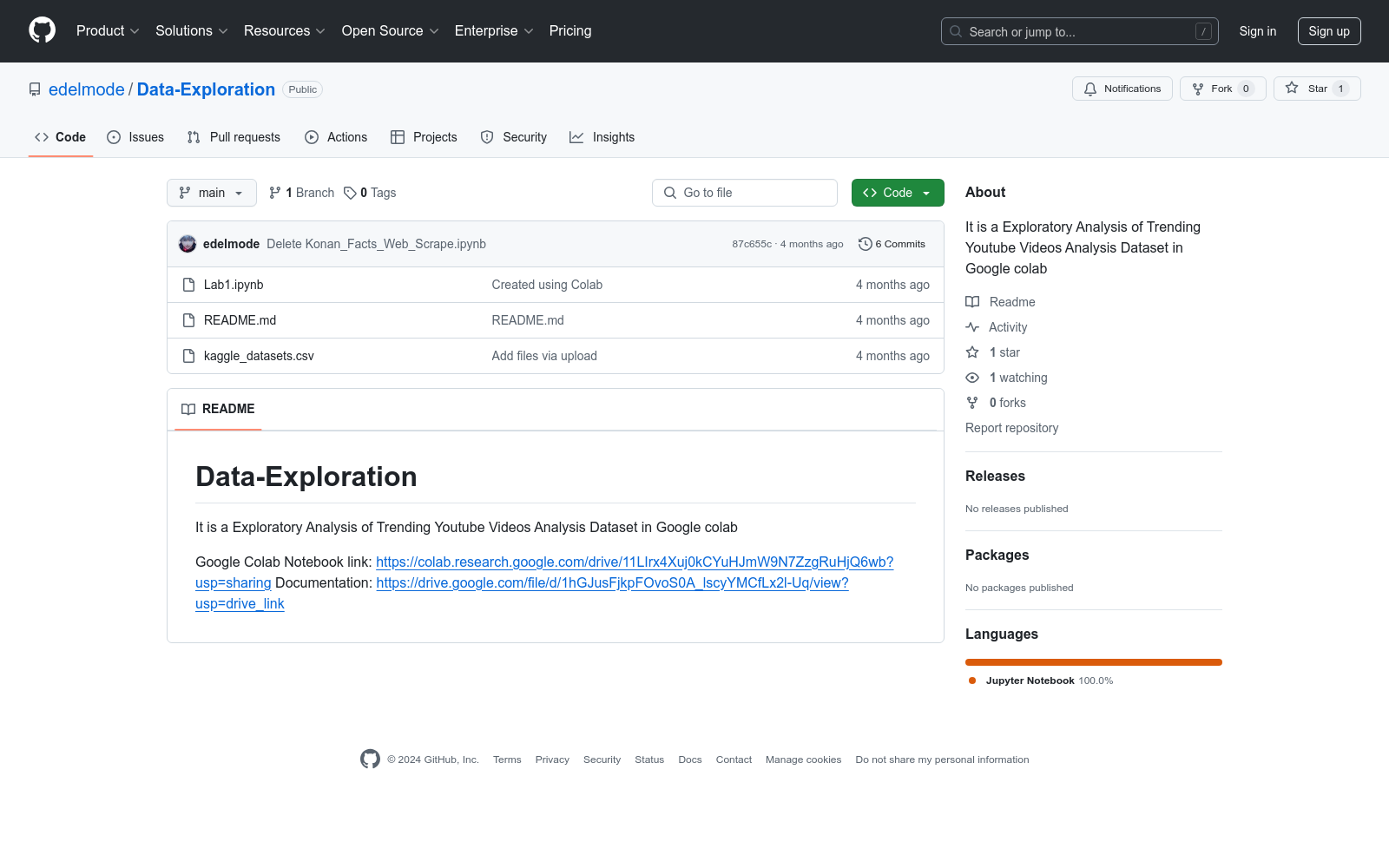Open kaggle_datasets.csv file

[259, 356]
